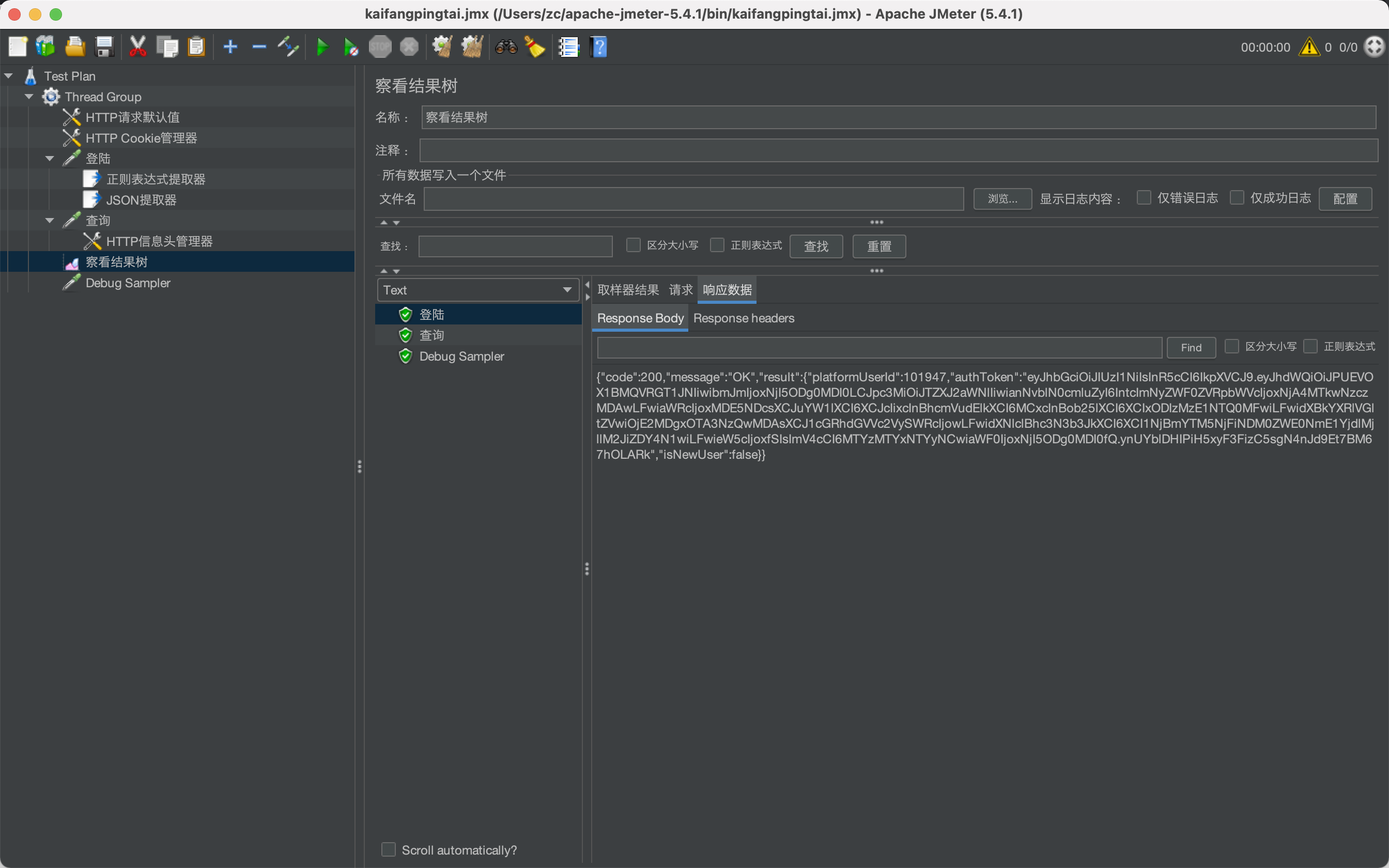This screenshot has width=1389, height=868.
Task: Click the Clear All results icon
Action: tap(472, 47)
